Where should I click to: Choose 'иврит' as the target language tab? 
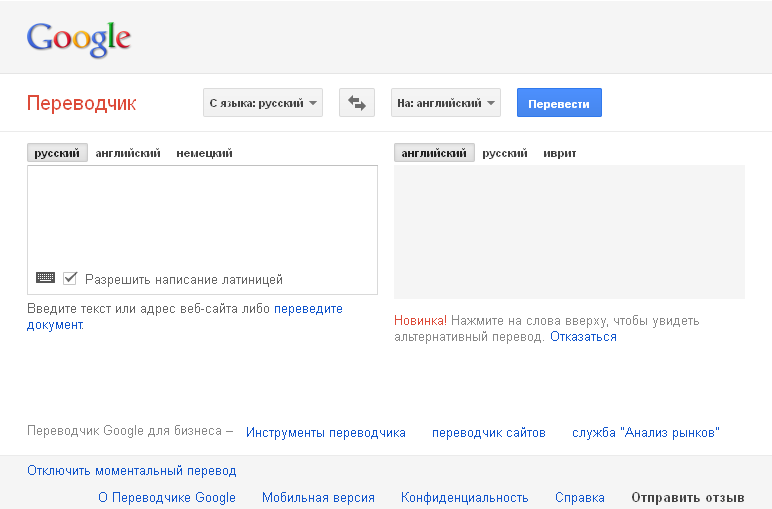pos(560,153)
